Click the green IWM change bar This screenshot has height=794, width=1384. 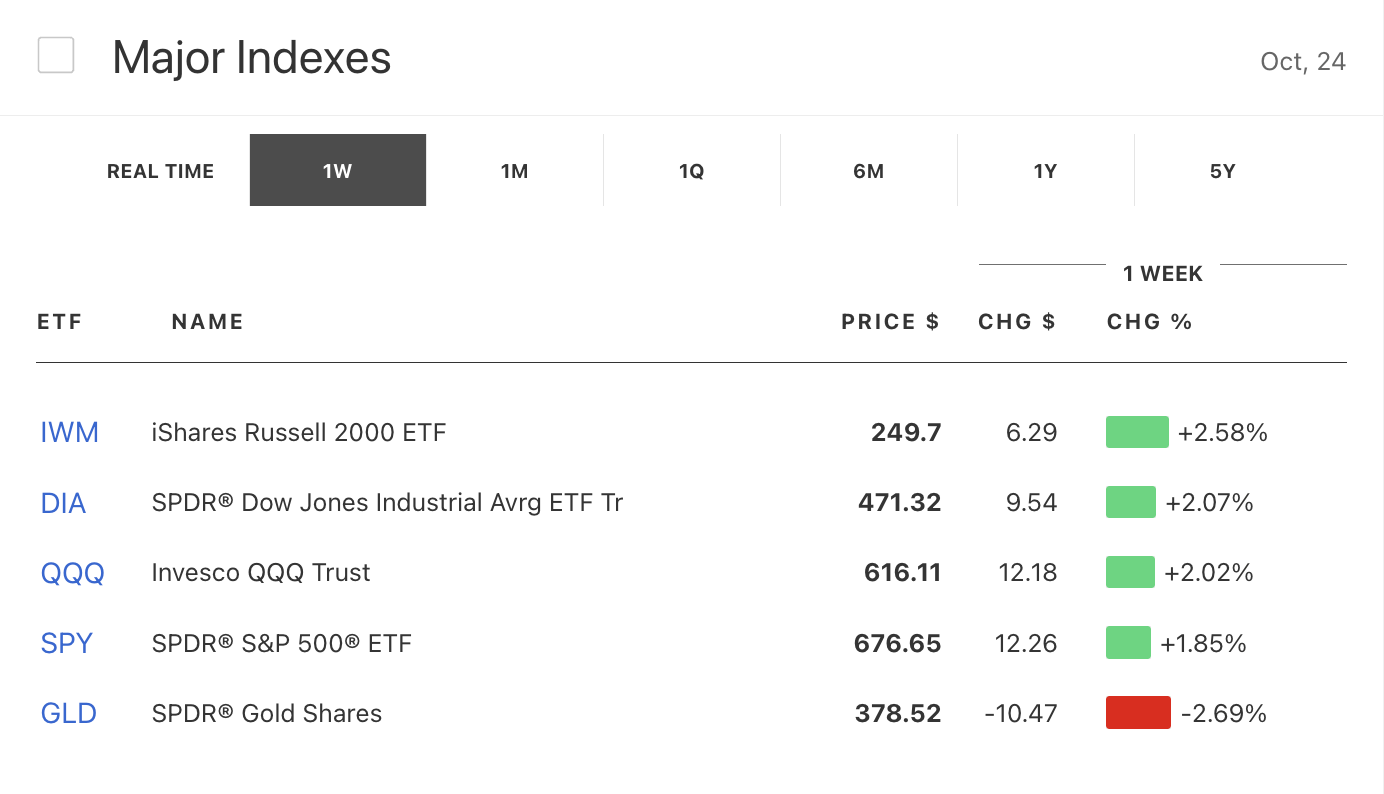point(1137,433)
